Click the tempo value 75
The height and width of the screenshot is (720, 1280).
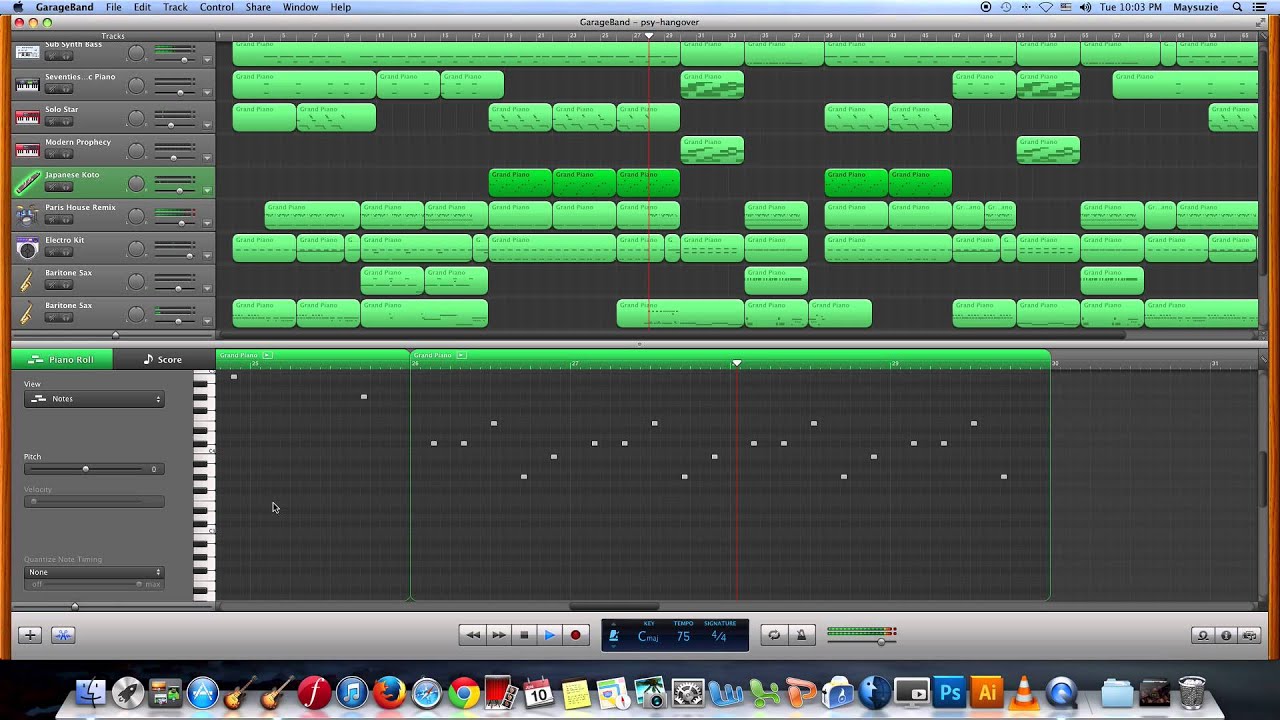pos(683,637)
